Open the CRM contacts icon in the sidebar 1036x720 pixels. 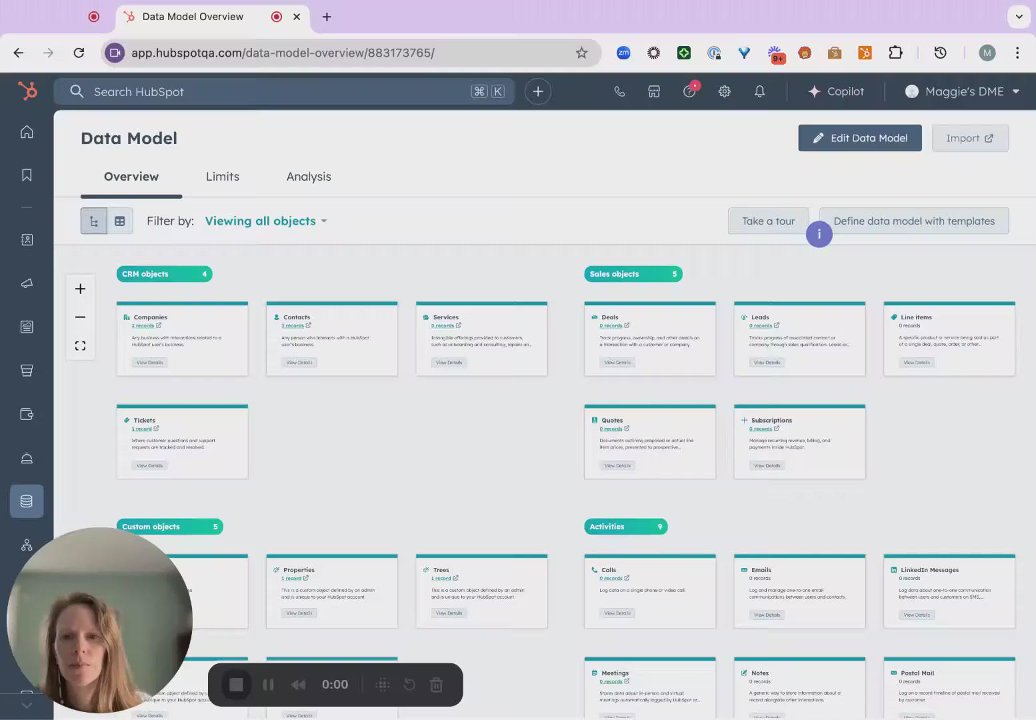tap(26, 240)
